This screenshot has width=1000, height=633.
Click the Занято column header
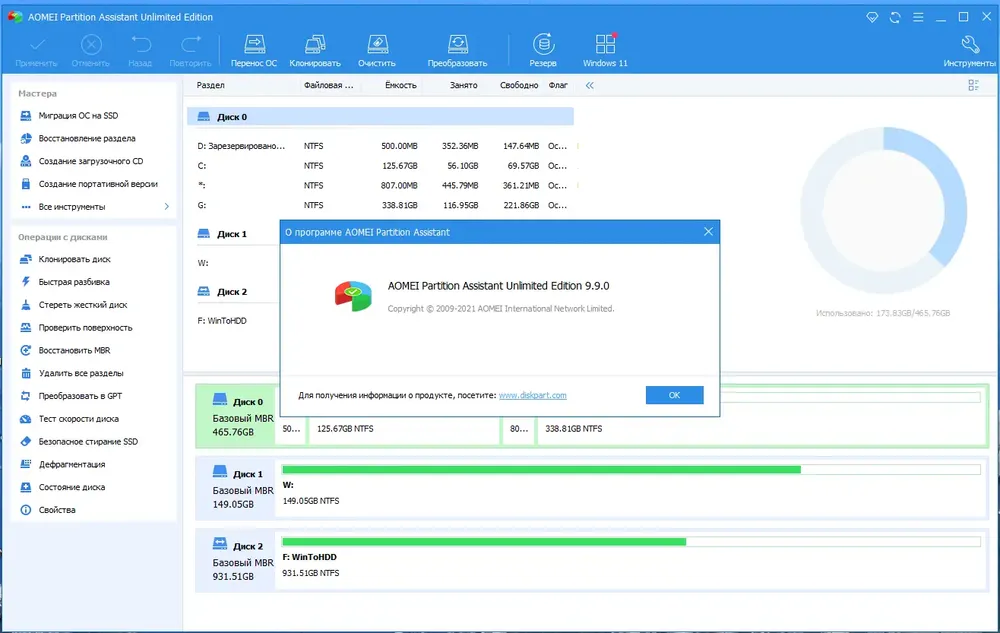click(463, 85)
